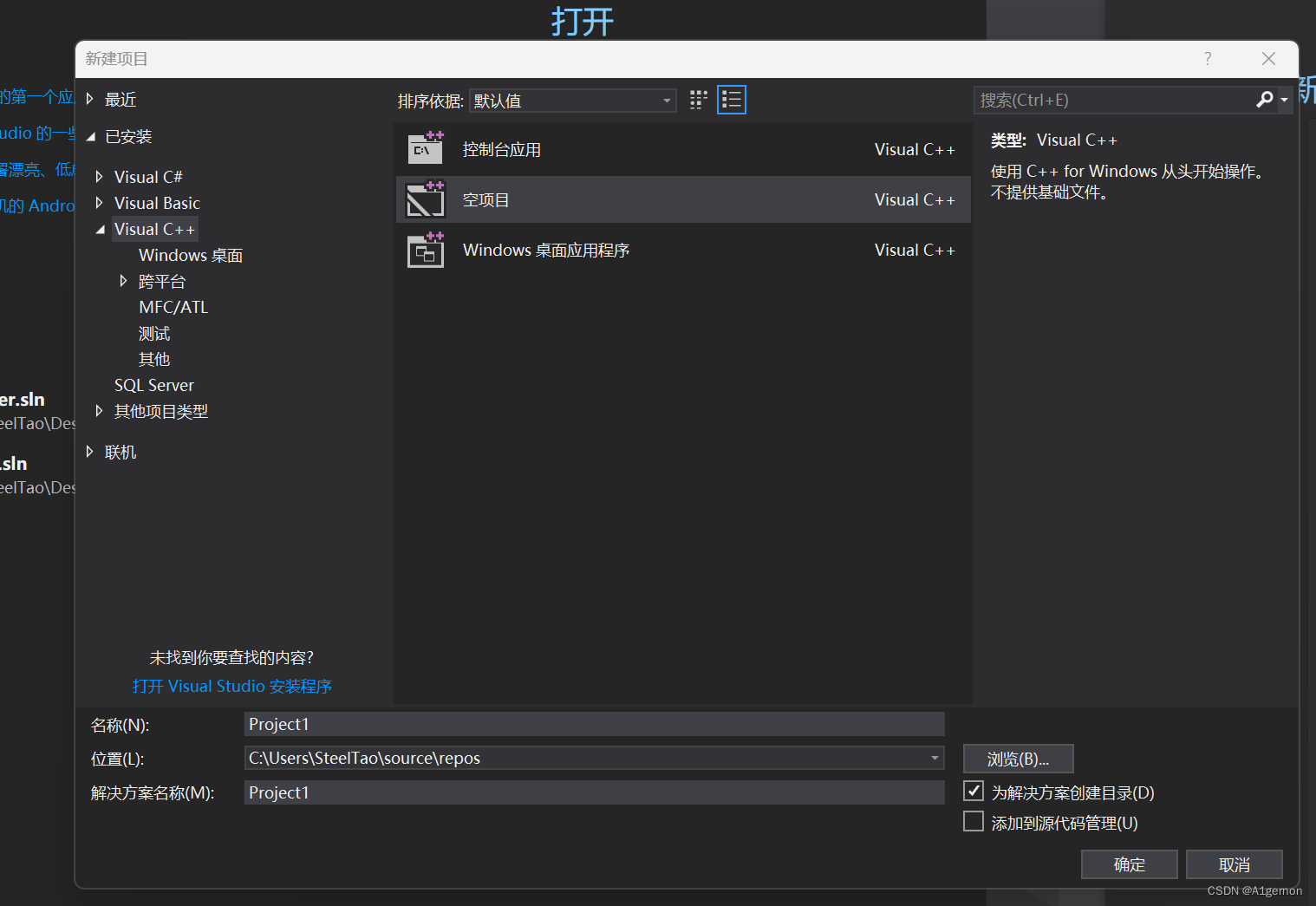Select Windows 桌面 in the tree

tap(191, 255)
